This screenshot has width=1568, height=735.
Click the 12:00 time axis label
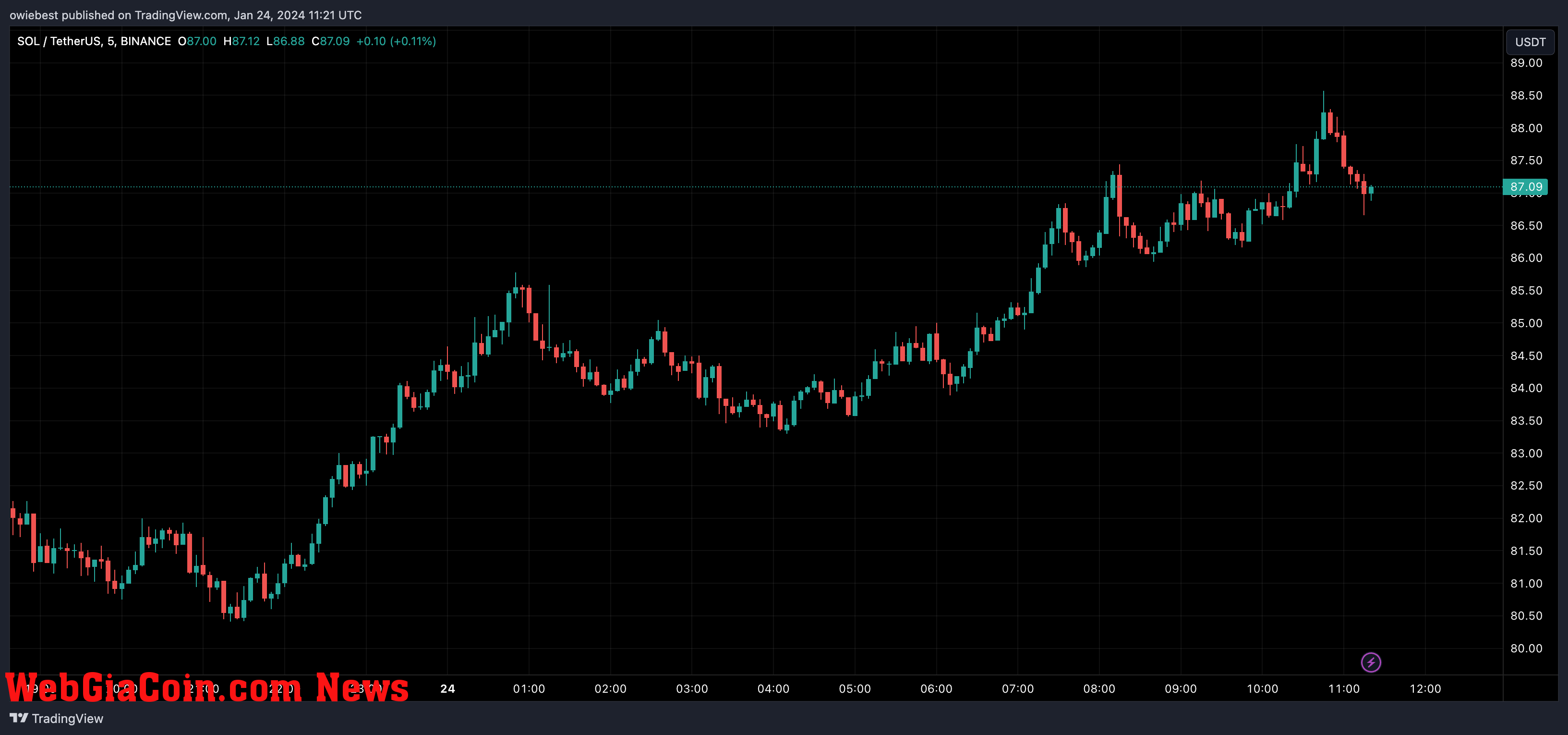[1425, 689]
